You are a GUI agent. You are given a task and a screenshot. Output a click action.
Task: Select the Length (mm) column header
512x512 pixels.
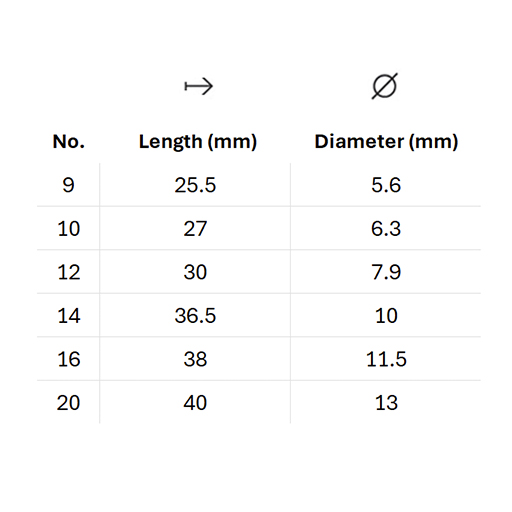click(198, 142)
